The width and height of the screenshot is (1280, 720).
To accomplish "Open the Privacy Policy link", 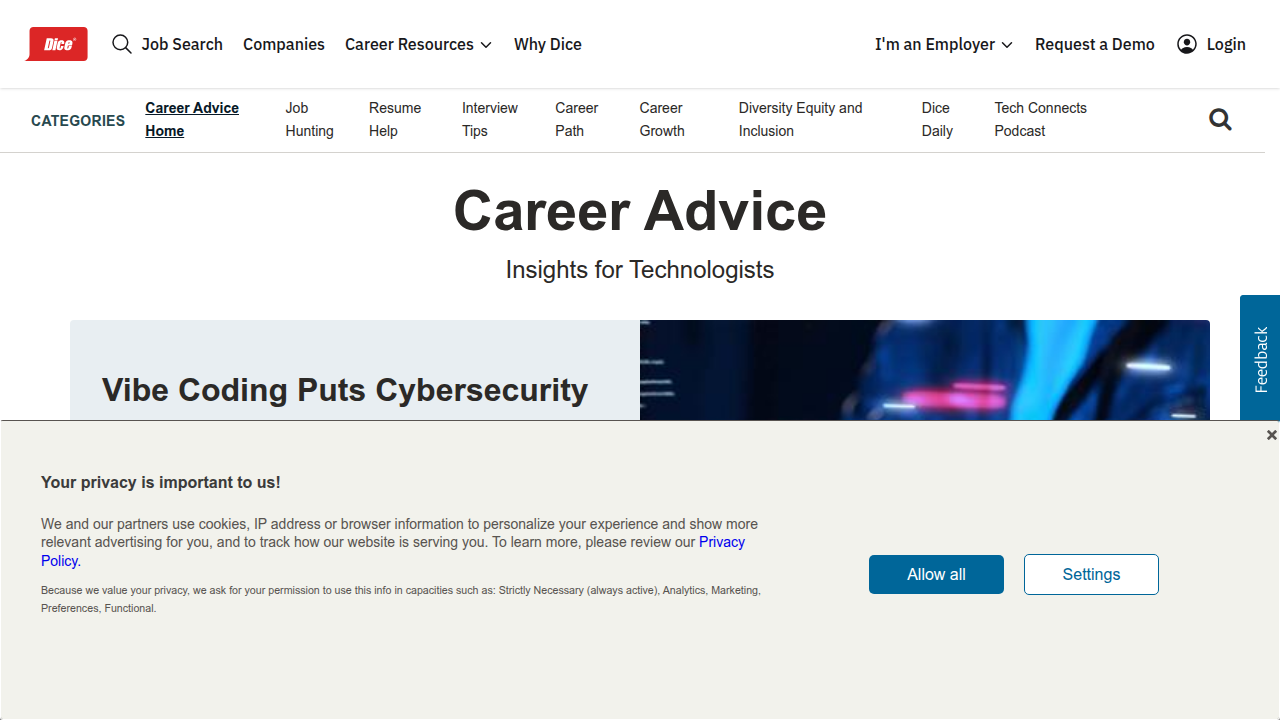I will (x=721, y=542).
